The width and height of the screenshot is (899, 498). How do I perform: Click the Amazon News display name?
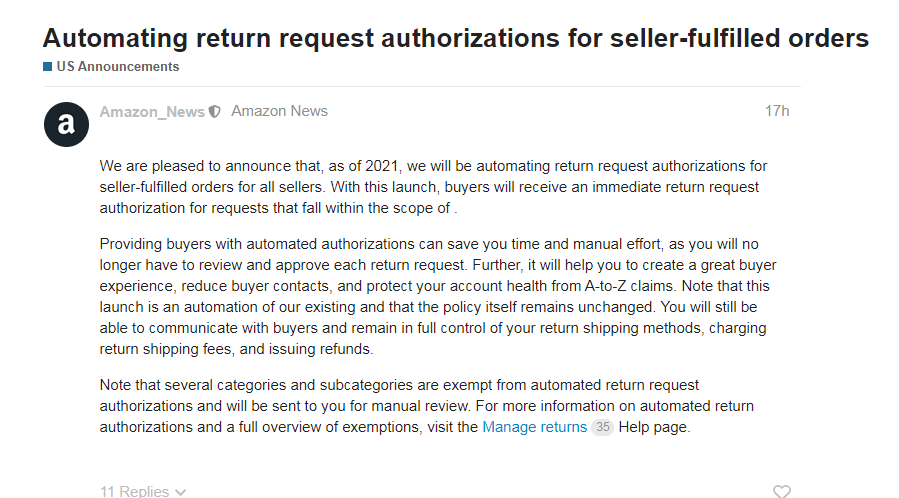point(279,111)
